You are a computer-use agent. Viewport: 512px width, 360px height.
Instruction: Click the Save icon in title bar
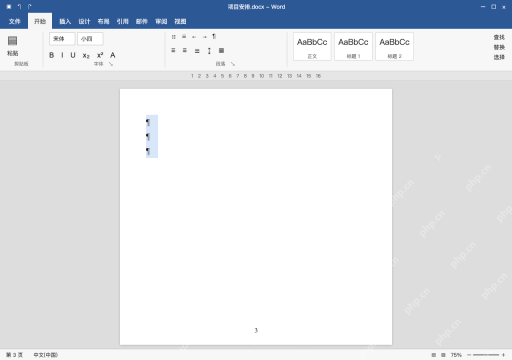tap(9, 7)
